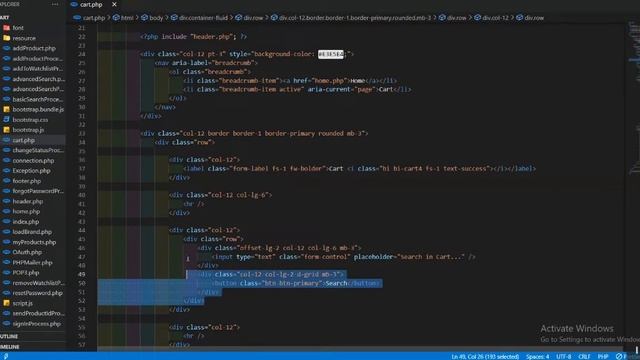Open removeWatchlistP... file
Image resolution: width=640 pixels, height=360 pixels.
[33, 283]
